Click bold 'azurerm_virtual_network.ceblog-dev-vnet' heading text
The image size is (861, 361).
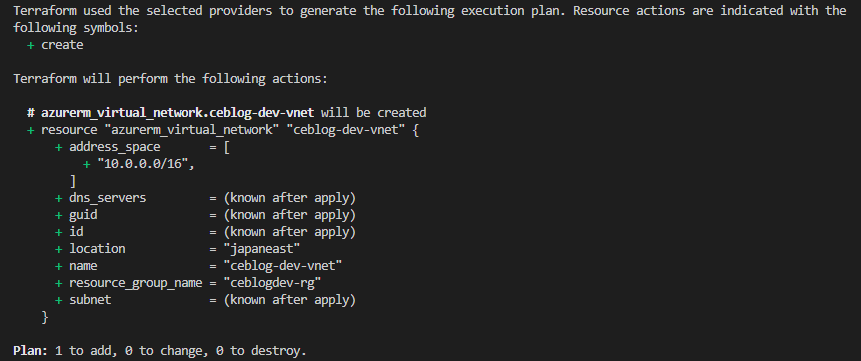[x=178, y=113]
